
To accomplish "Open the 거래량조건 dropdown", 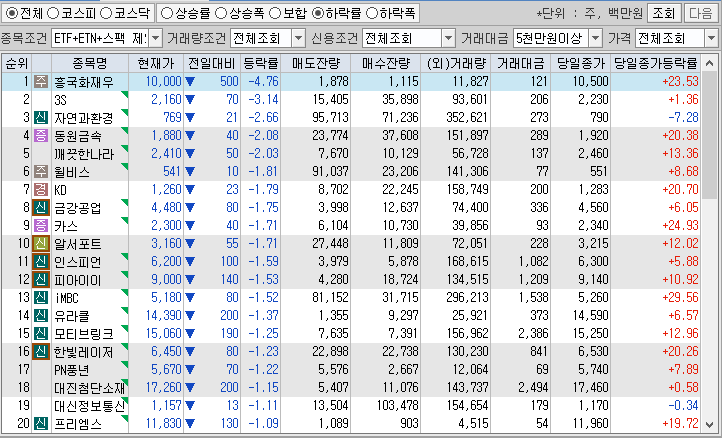I will coord(299,39).
